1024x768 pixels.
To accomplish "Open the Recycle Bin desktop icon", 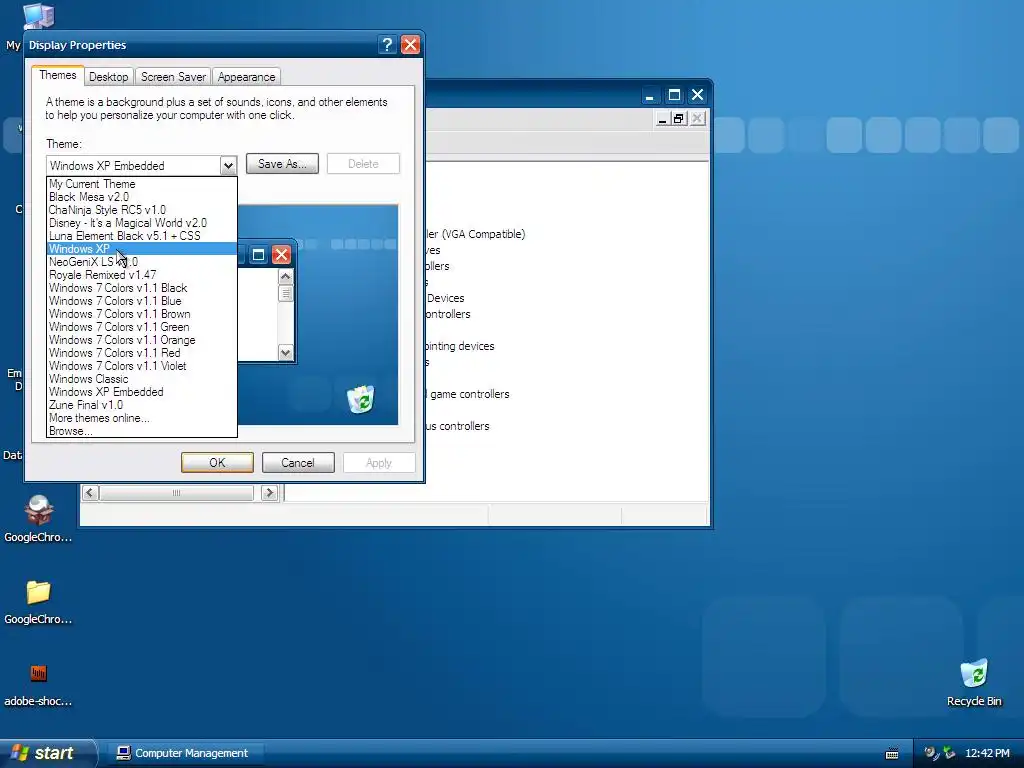I will point(974,673).
